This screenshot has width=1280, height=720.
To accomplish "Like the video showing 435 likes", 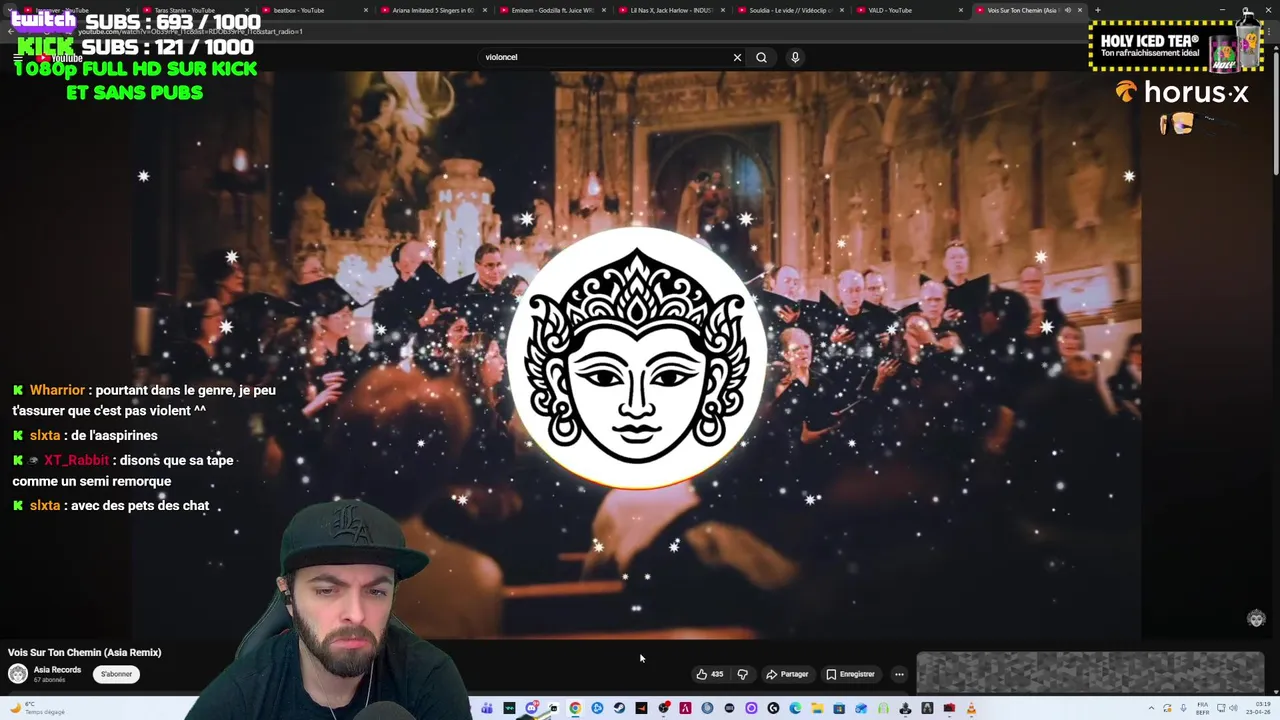I will (x=709, y=674).
